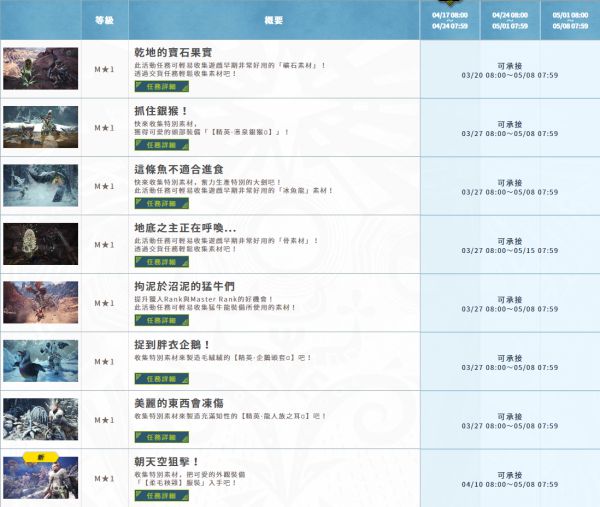Screen dimensions: 600x507
Task: Open 任務詳細 for 這條魚不適合進食
Action: click(161, 204)
